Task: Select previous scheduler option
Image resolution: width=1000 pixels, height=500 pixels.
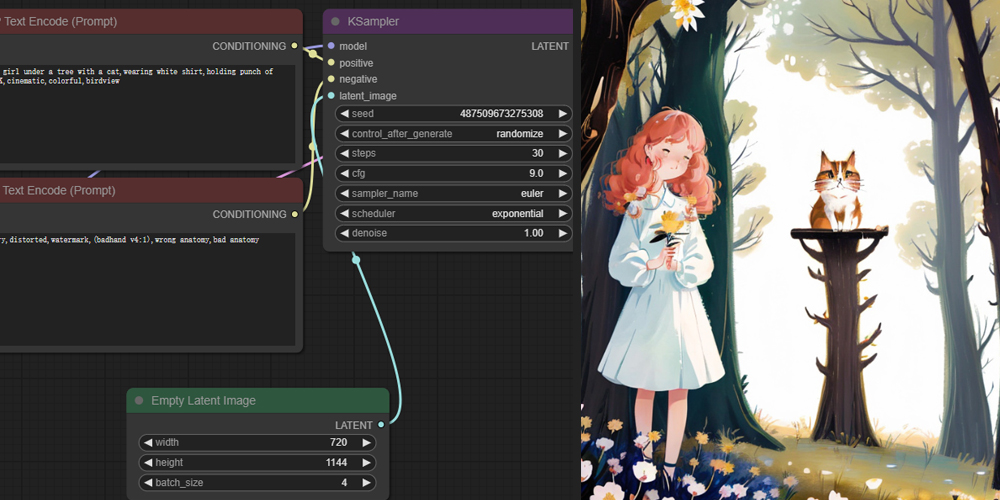Action: coord(344,214)
